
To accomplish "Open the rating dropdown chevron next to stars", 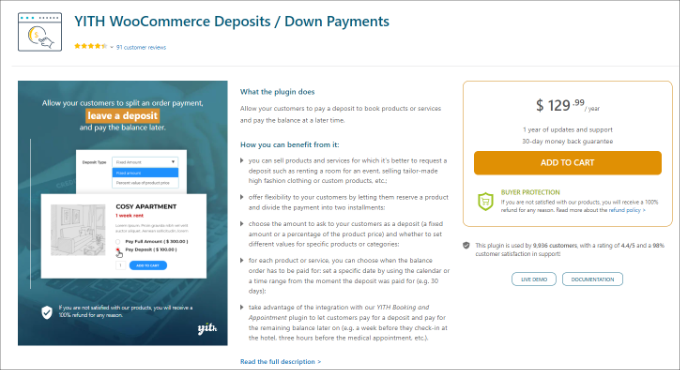I will [x=111, y=47].
